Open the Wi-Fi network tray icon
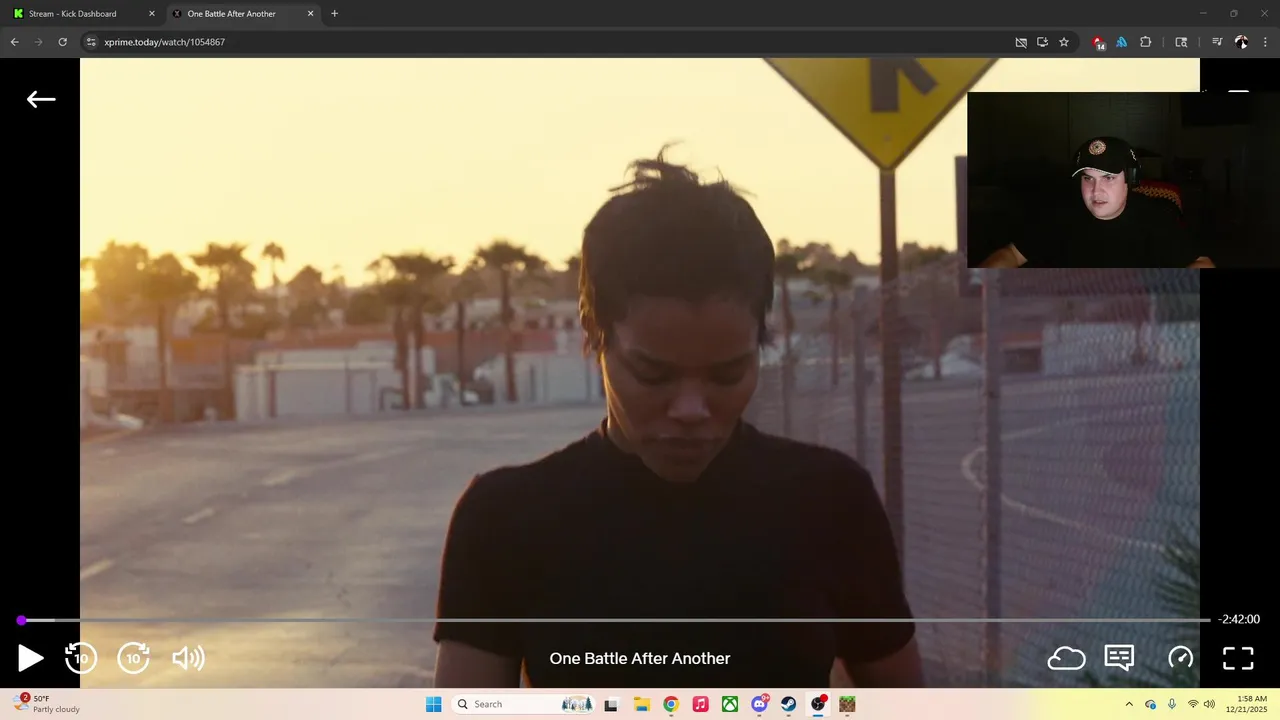 pyautogui.click(x=1192, y=704)
